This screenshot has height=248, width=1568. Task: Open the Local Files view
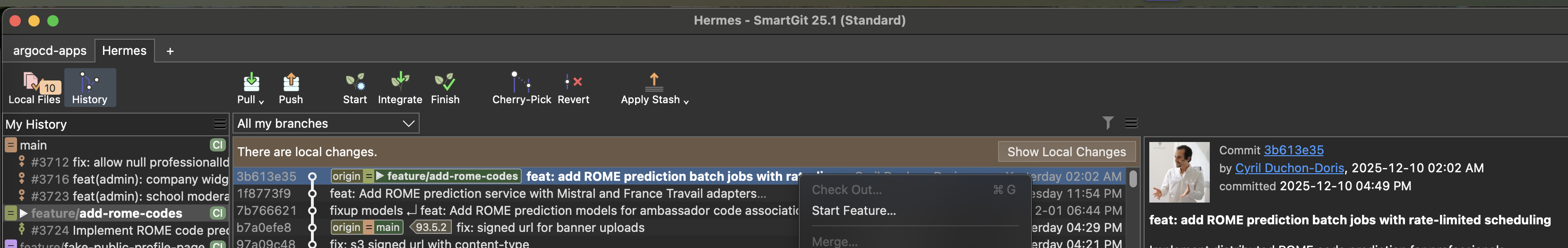pyautogui.click(x=34, y=88)
